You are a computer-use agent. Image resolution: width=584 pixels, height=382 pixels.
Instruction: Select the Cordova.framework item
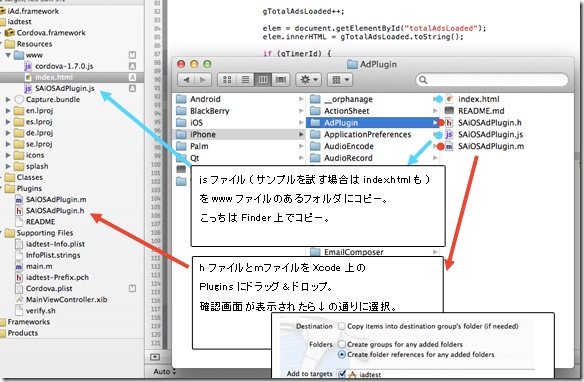[51, 33]
